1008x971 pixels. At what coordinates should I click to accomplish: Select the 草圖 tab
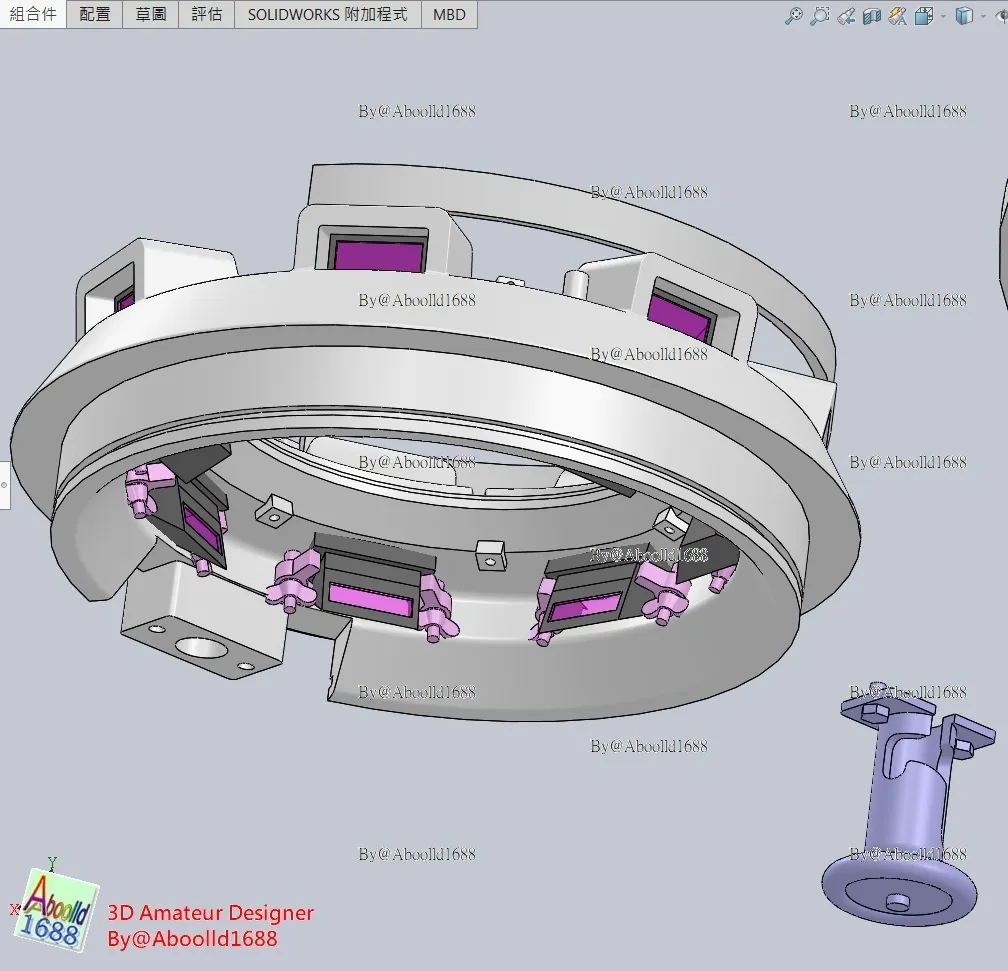tap(150, 14)
